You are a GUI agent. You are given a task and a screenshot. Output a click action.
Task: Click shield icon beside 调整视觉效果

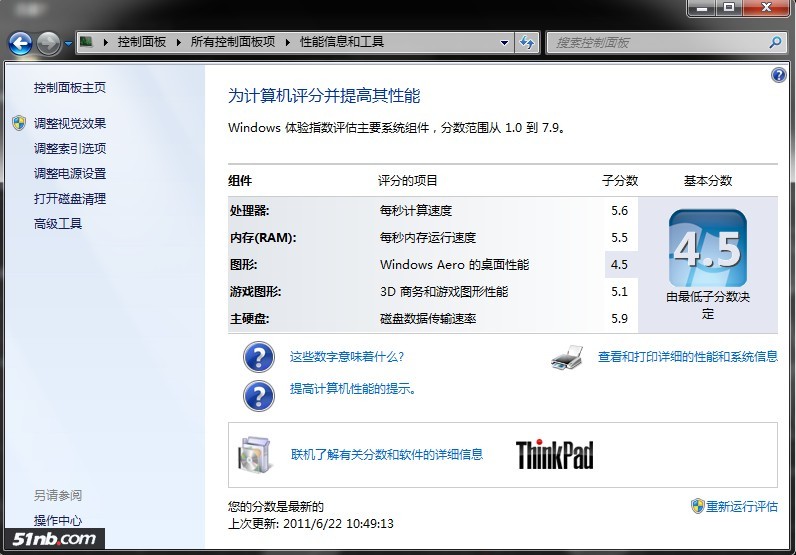(19, 123)
